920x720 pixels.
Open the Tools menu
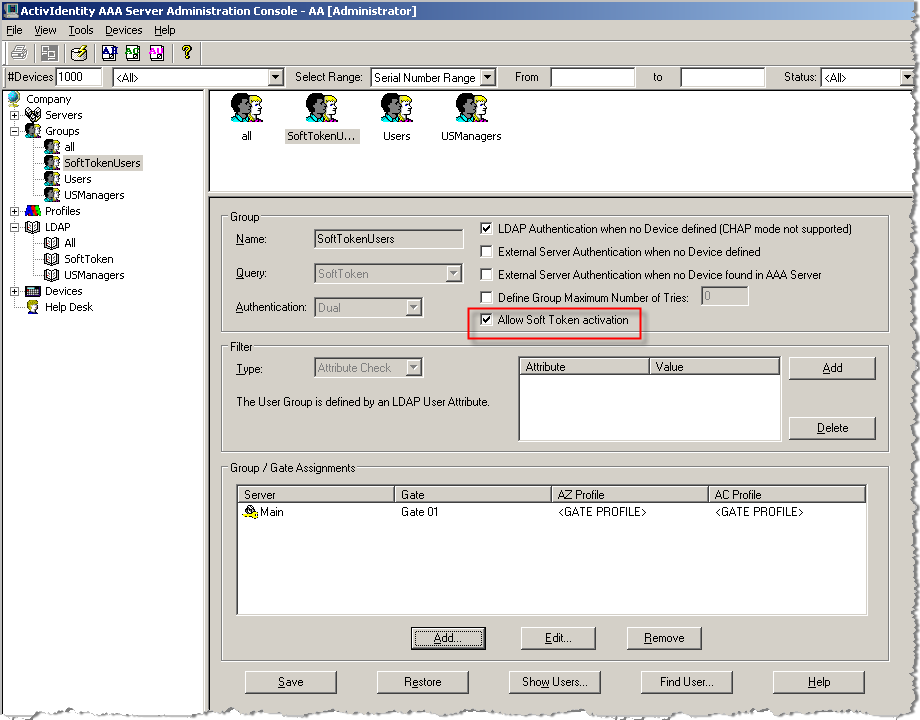click(80, 30)
